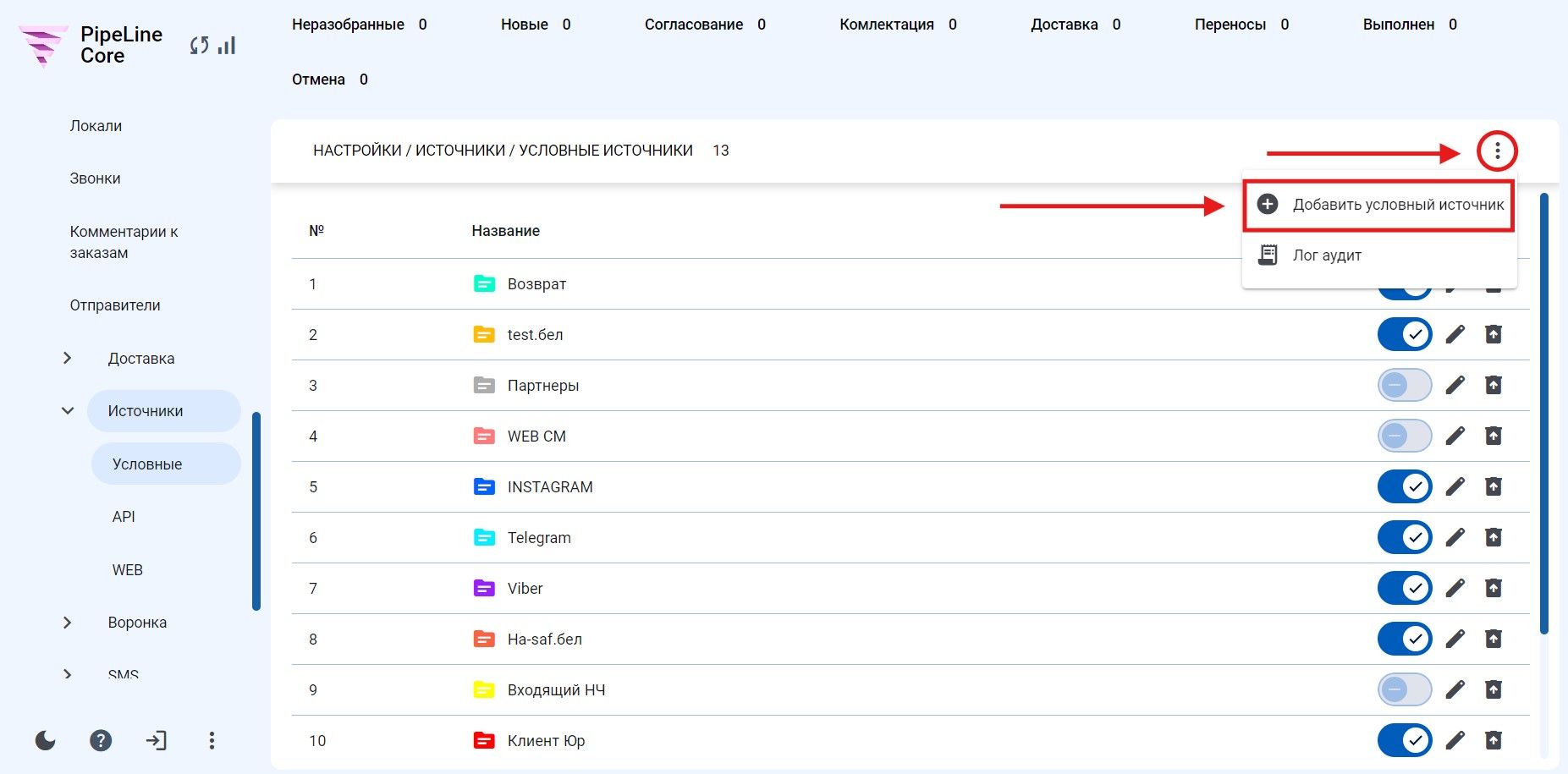Expand the Воронка sidebar section
Image resolution: width=1568 pixels, height=774 pixels.
pos(68,623)
